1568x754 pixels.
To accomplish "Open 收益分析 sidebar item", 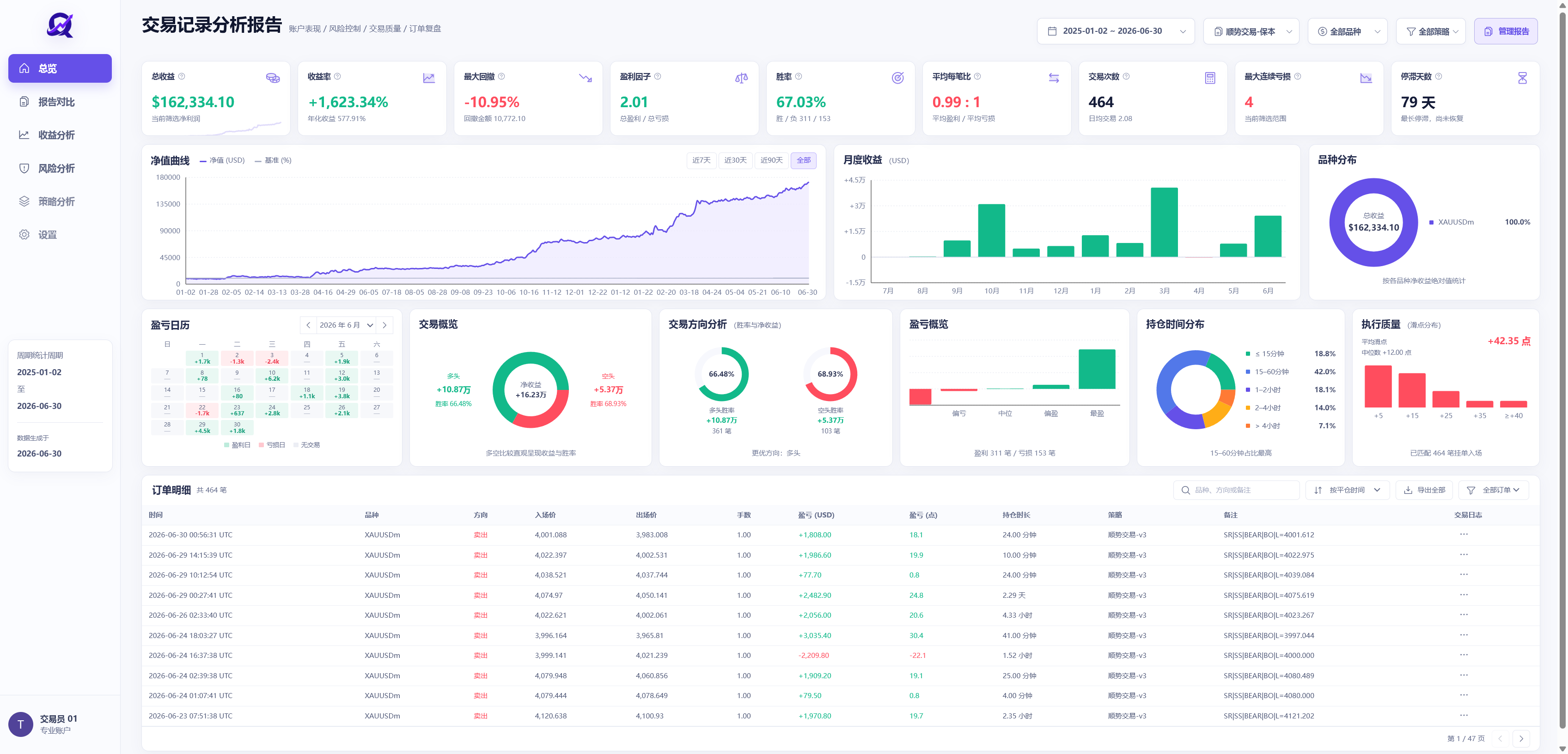I will click(x=60, y=135).
